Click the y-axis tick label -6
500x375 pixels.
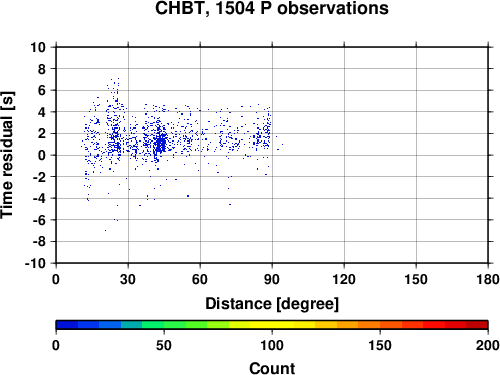click(x=39, y=220)
